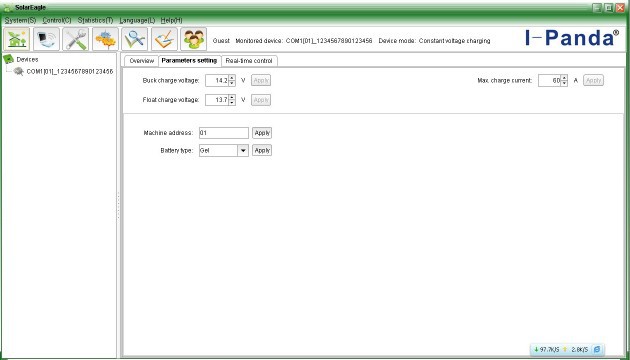
Task: Open the Battery type dropdown arrow
Action: (x=243, y=151)
